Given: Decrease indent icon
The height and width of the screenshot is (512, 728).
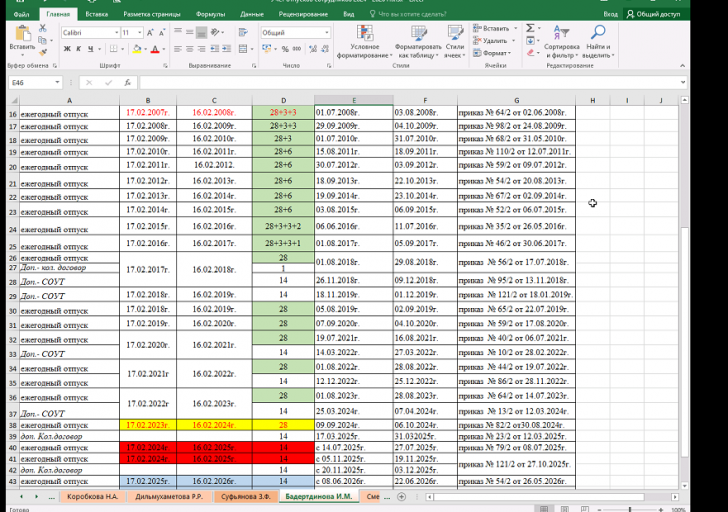Looking at the screenshot, I should click(x=214, y=49).
